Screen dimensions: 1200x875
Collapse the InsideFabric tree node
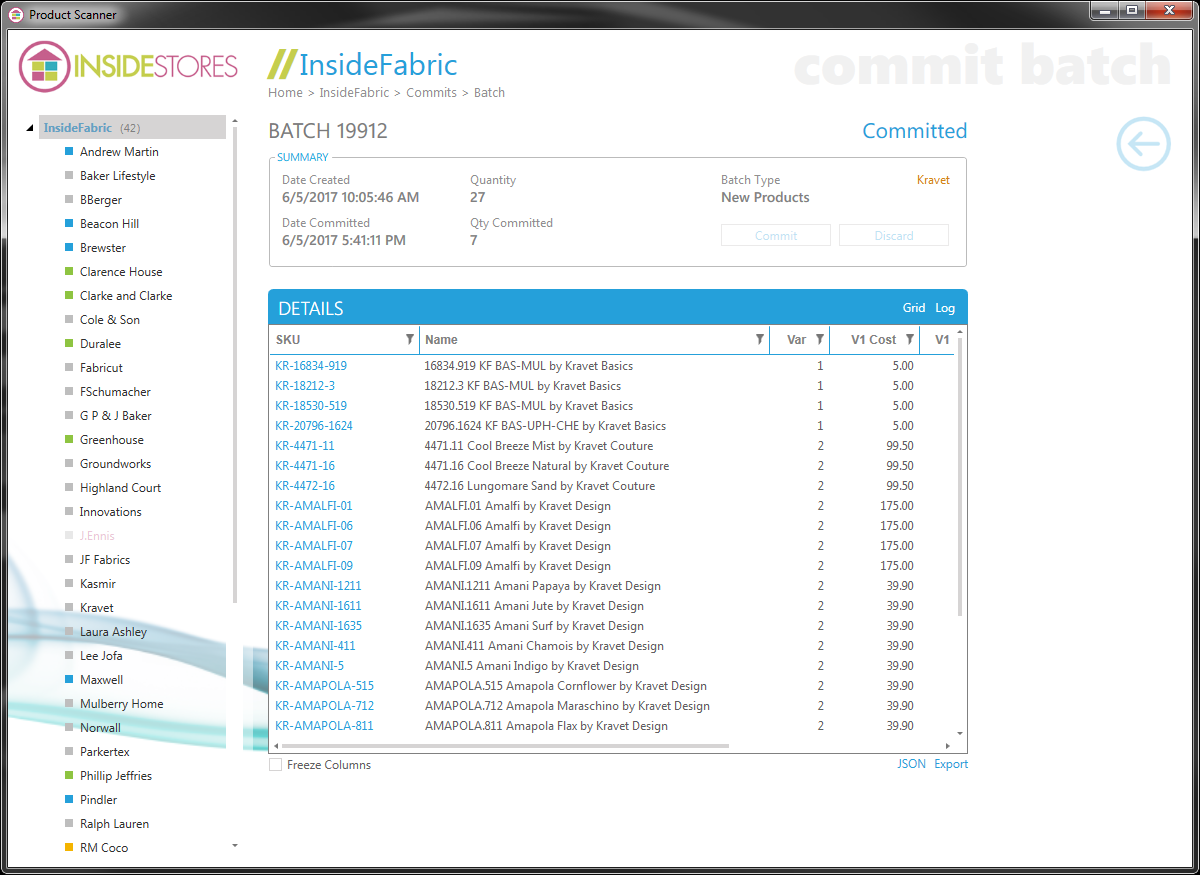tap(29, 128)
